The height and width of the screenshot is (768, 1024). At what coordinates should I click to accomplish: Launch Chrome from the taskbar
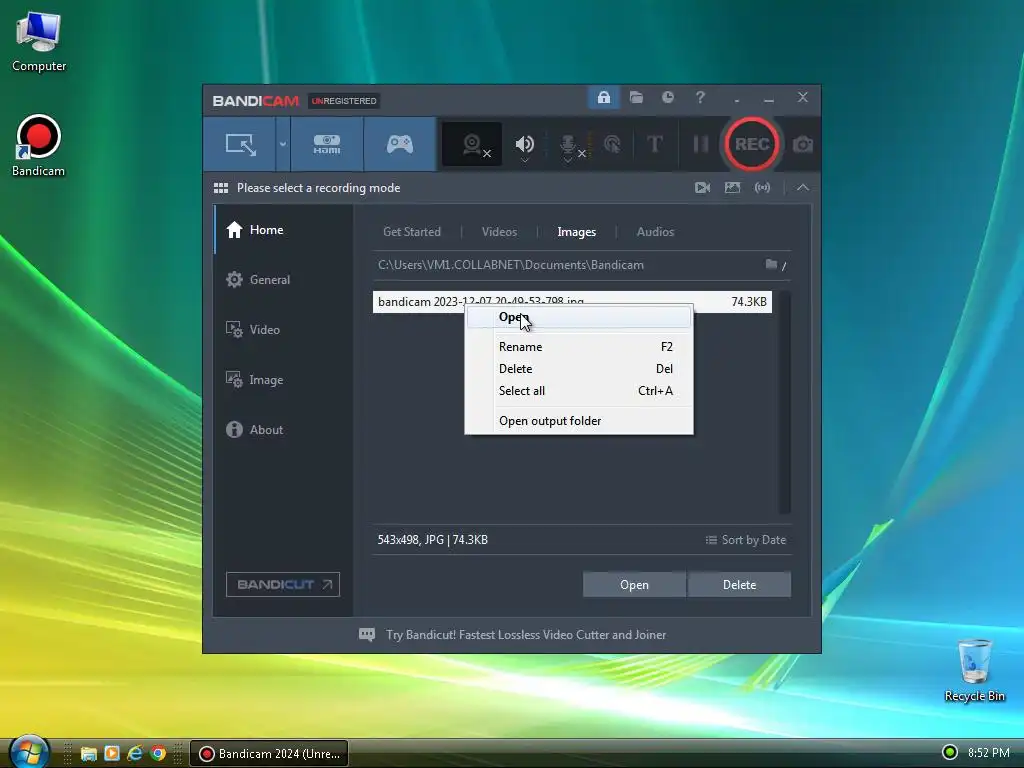click(x=158, y=754)
